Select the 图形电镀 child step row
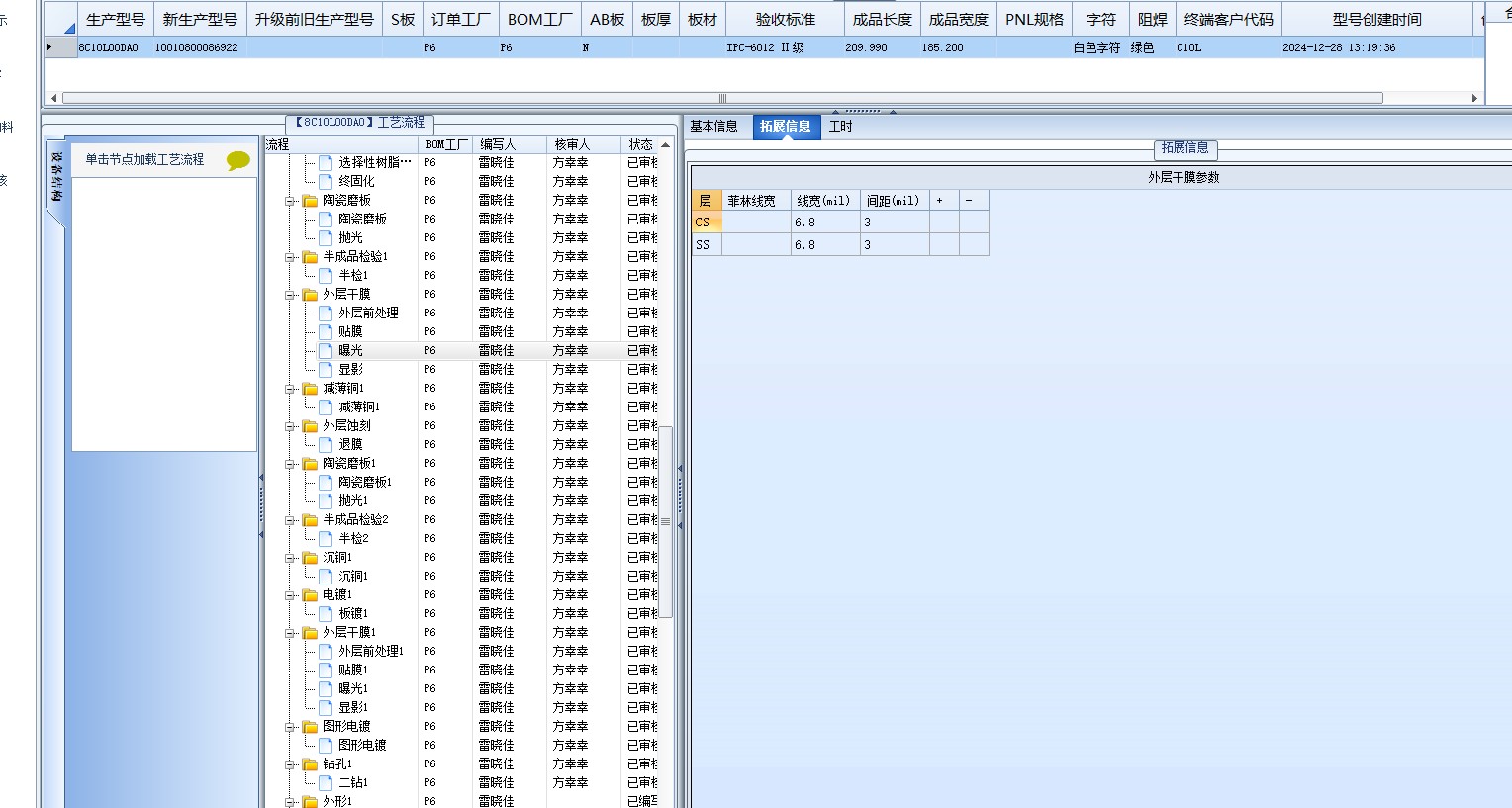Screen dimensions: 1512x808 [x=460, y=745]
